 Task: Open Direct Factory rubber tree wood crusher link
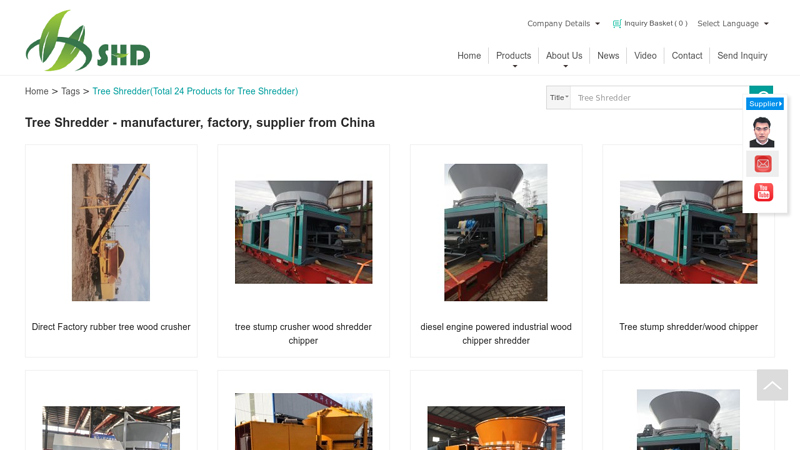pos(111,327)
